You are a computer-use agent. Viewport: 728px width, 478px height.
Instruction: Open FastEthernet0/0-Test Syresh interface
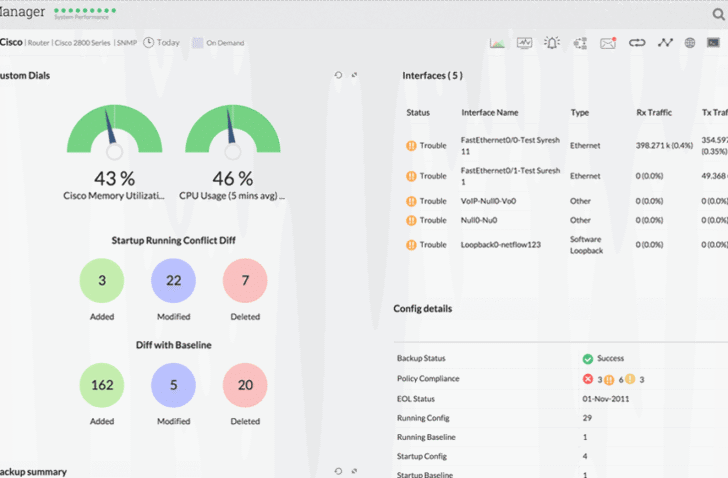[x=510, y=145]
